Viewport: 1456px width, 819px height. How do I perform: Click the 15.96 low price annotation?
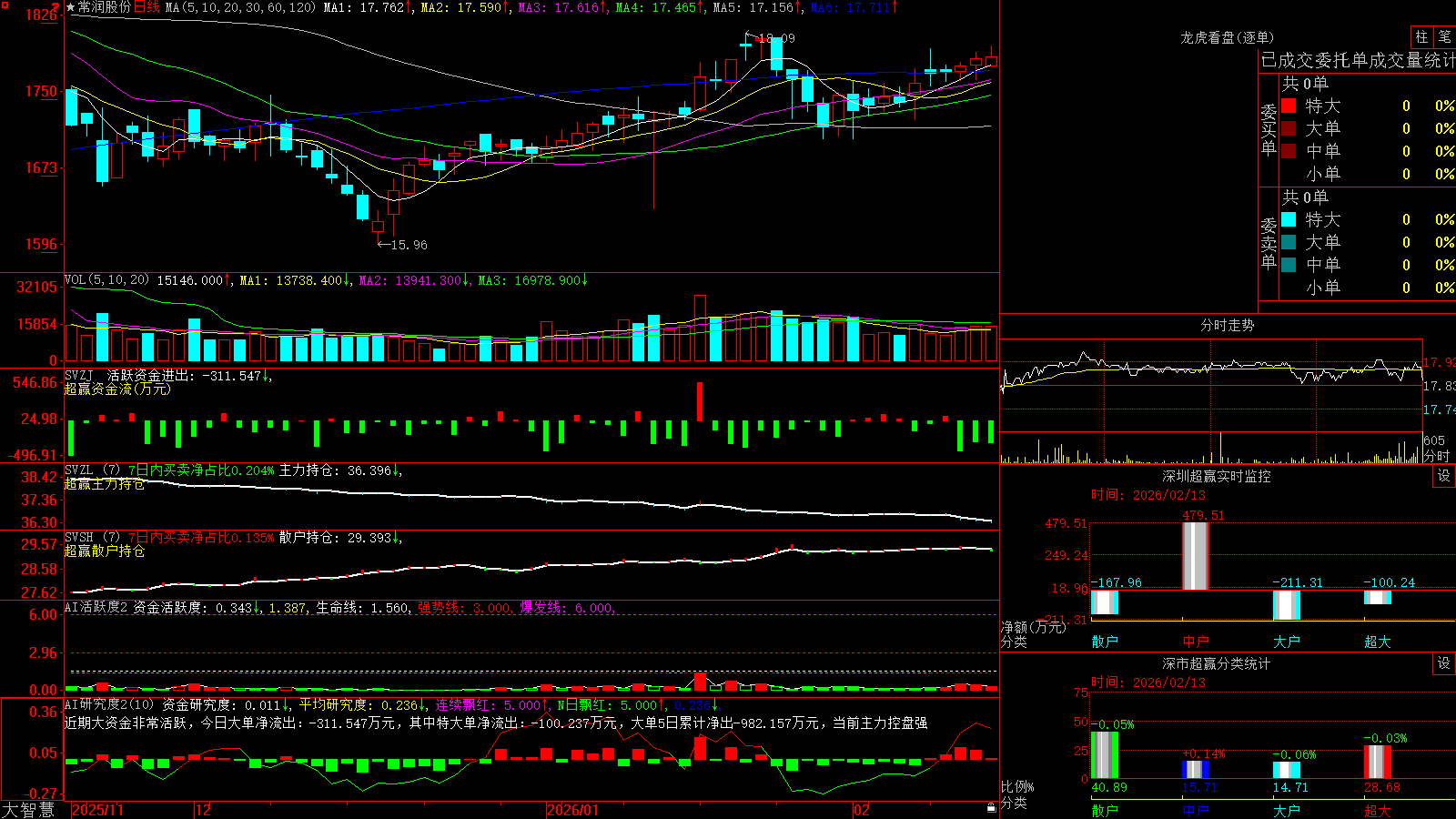409,245
